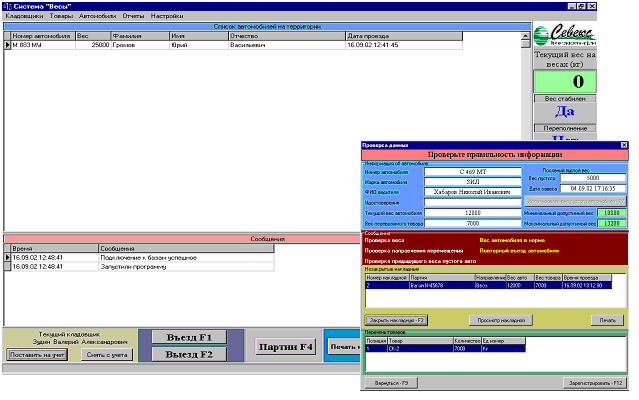
Task: Select message Подключение к базам успешное
Action: (x=186, y=257)
